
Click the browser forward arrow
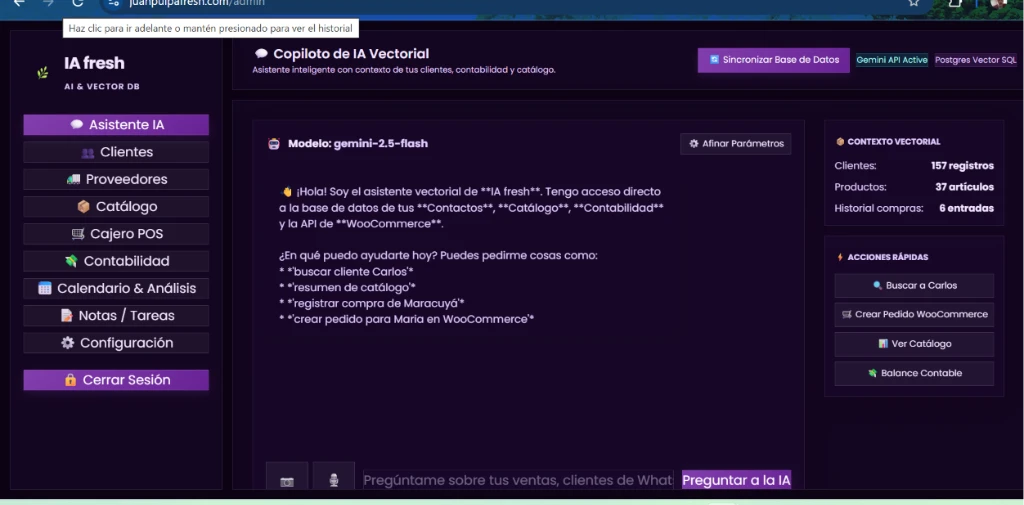coord(48,3)
